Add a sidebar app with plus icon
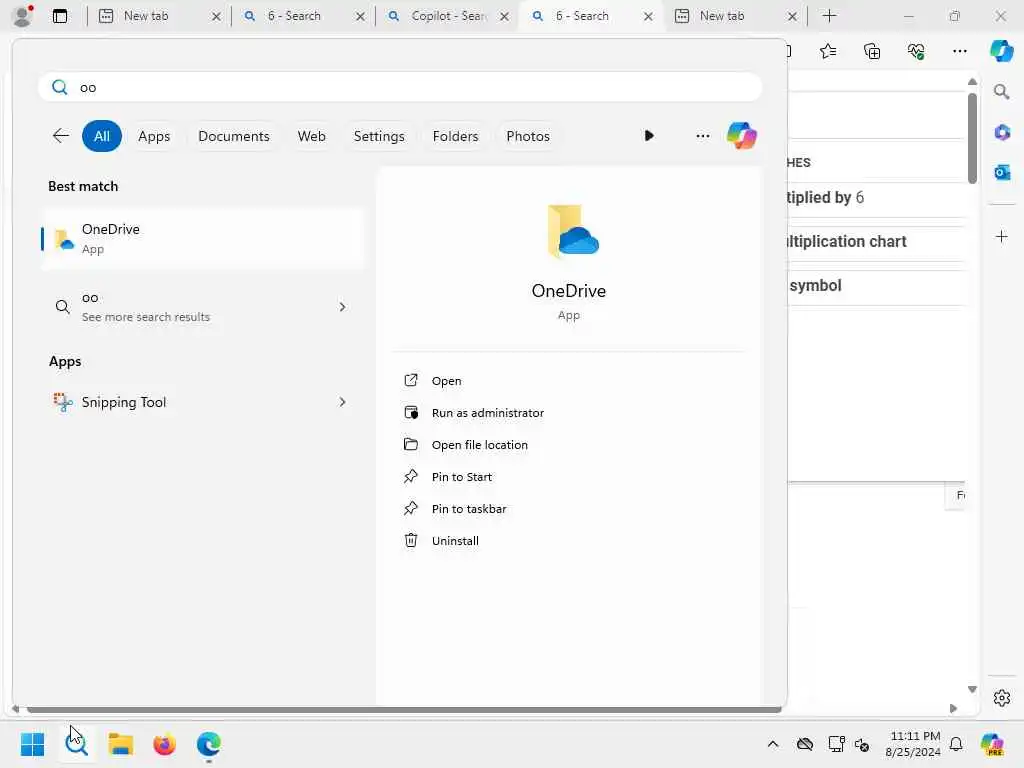The width and height of the screenshot is (1024, 768). pos(1002,236)
